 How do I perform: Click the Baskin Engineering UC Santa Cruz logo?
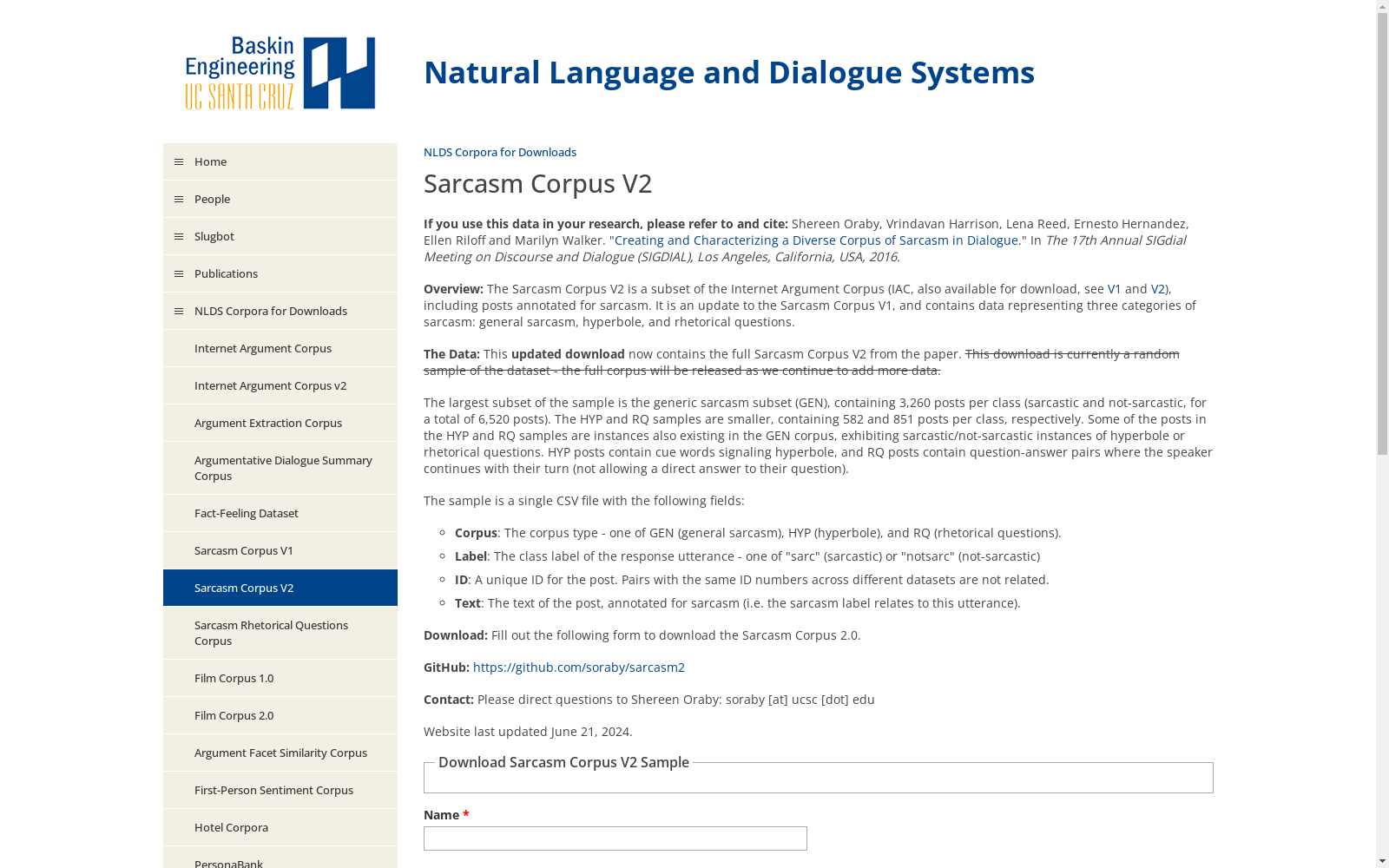280,73
